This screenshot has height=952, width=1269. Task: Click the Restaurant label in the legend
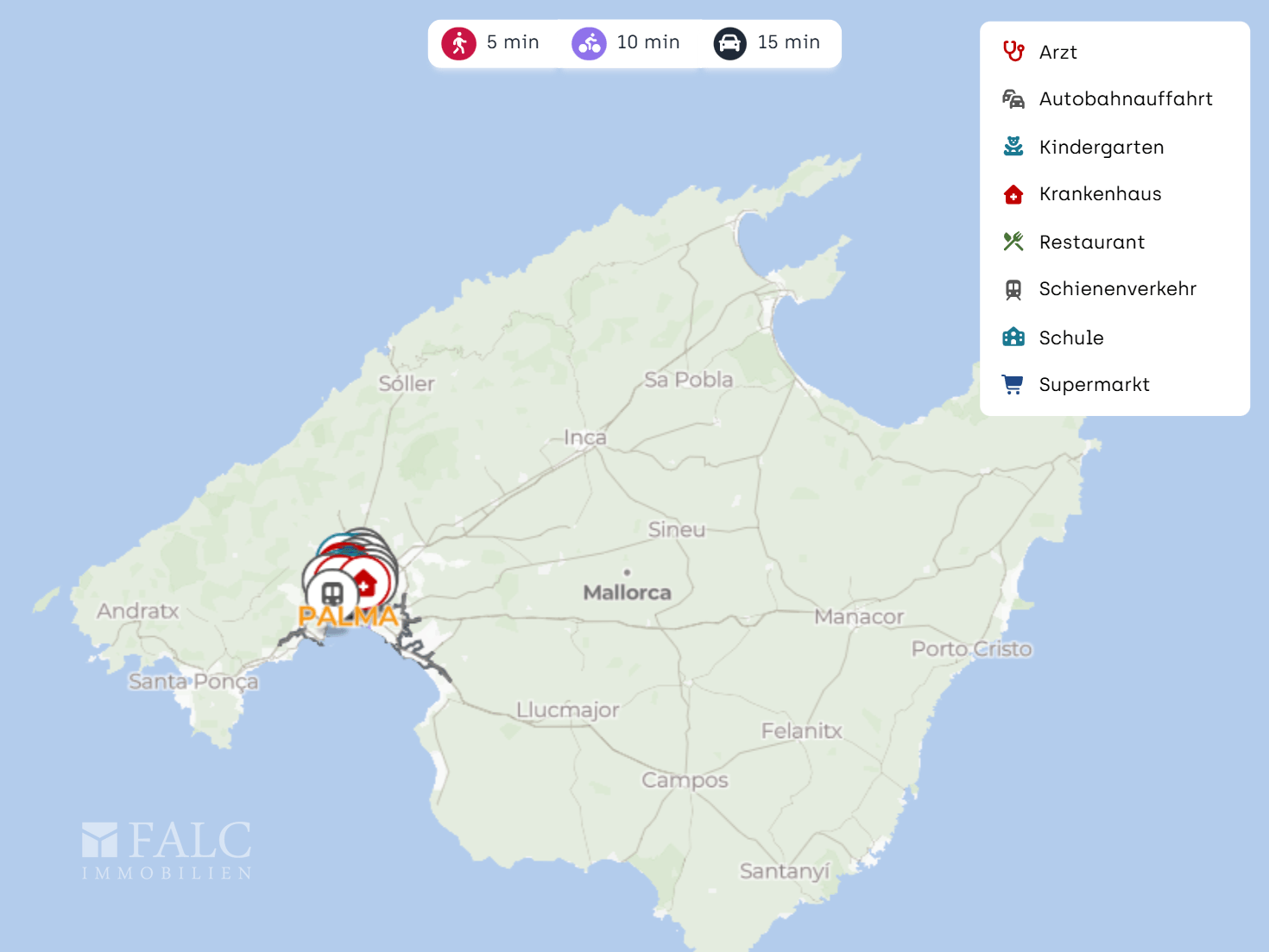tap(1091, 243)
